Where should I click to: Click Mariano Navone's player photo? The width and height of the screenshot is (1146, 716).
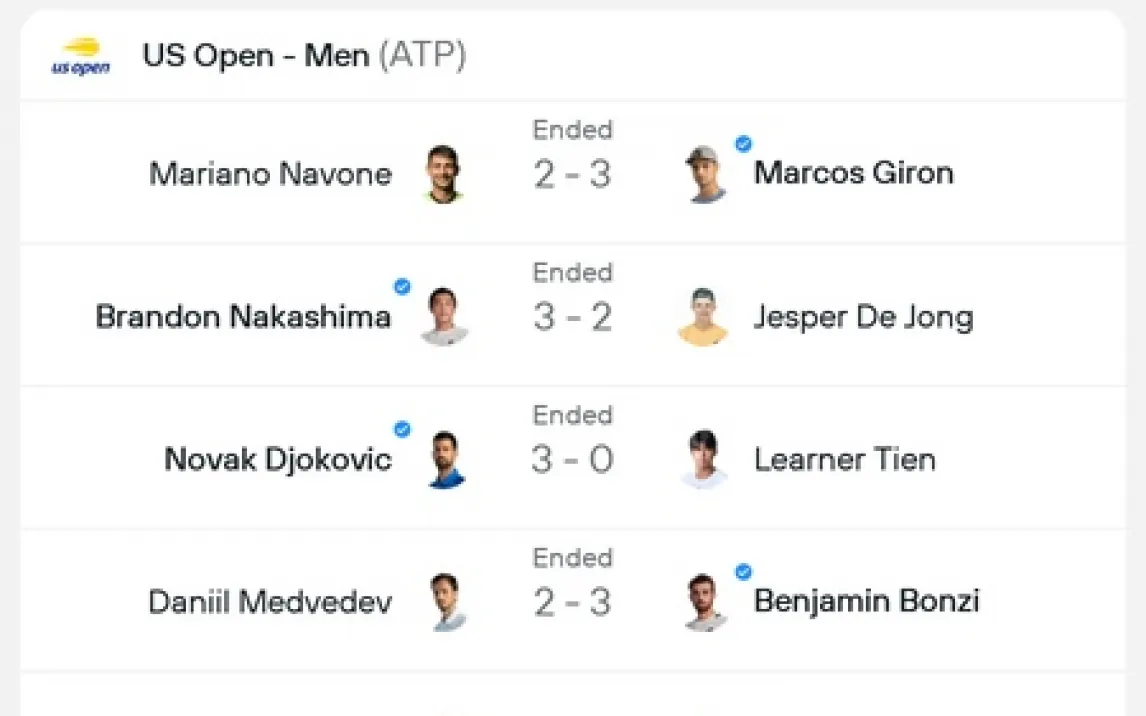[443, 174]
